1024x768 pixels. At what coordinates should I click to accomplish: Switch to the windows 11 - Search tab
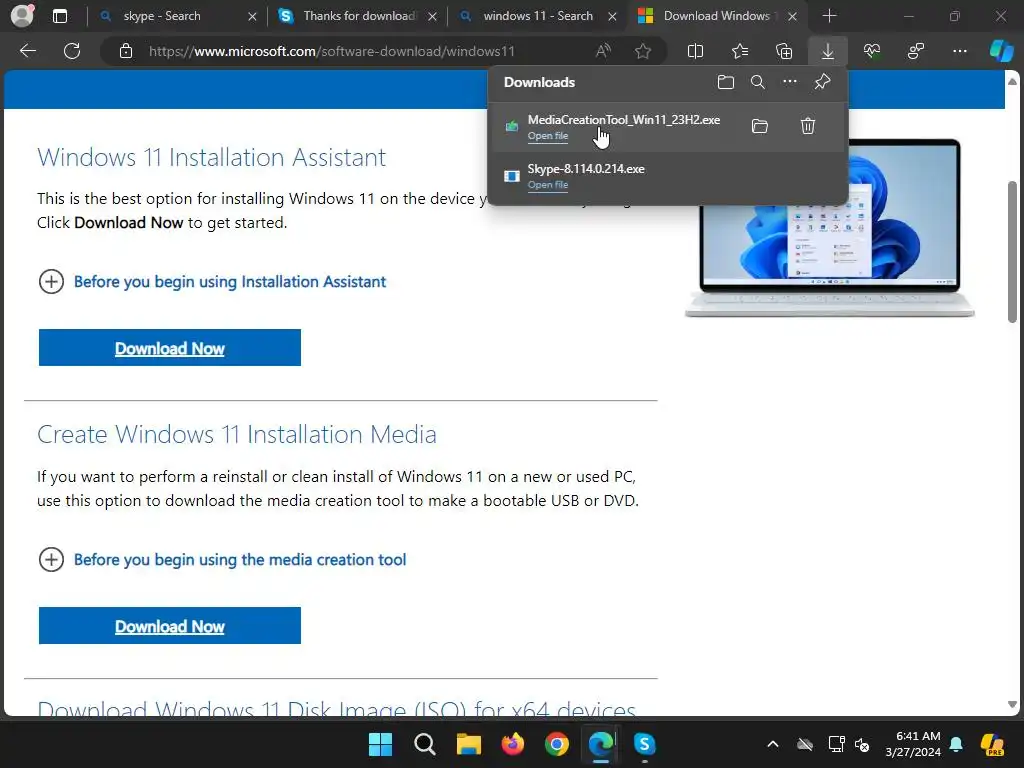tap(538, 16)
